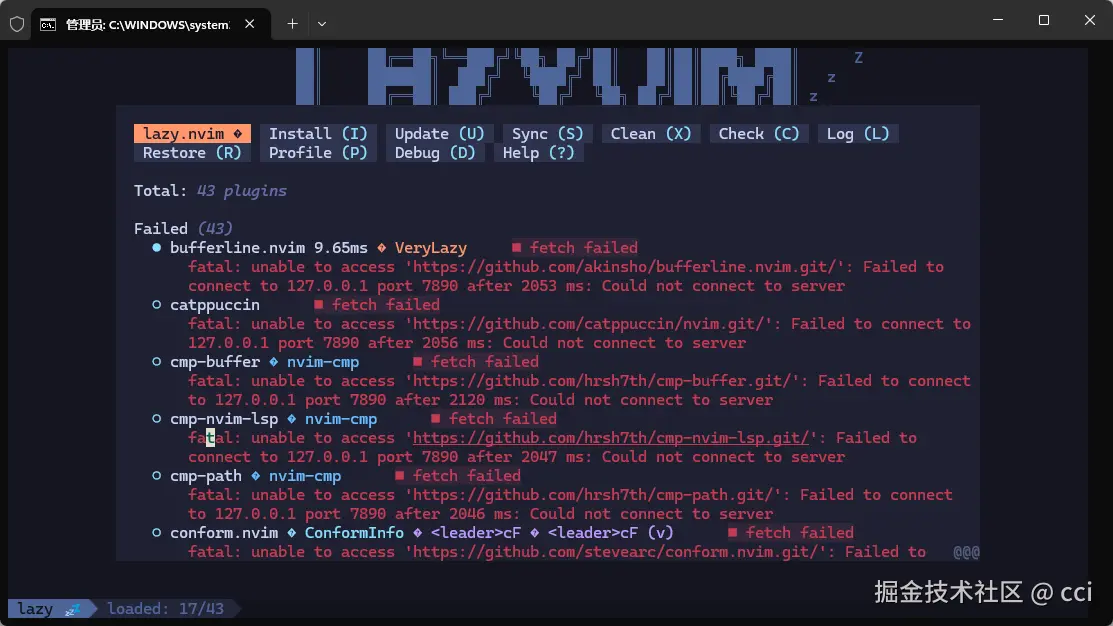Open Debug (D) view
Image resolution: width=1113 pixels, height=626 pixels.
[x=435, y=153]
